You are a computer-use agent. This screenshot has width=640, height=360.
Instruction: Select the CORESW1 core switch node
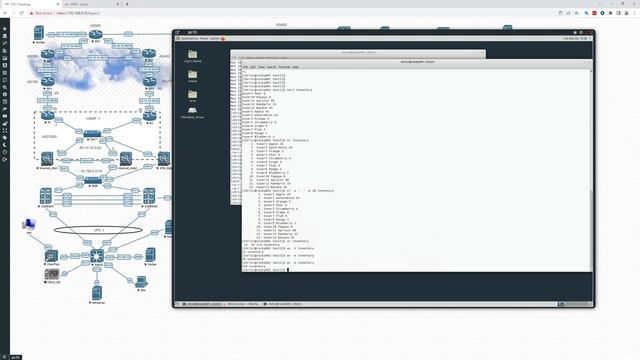coord(46,196)
